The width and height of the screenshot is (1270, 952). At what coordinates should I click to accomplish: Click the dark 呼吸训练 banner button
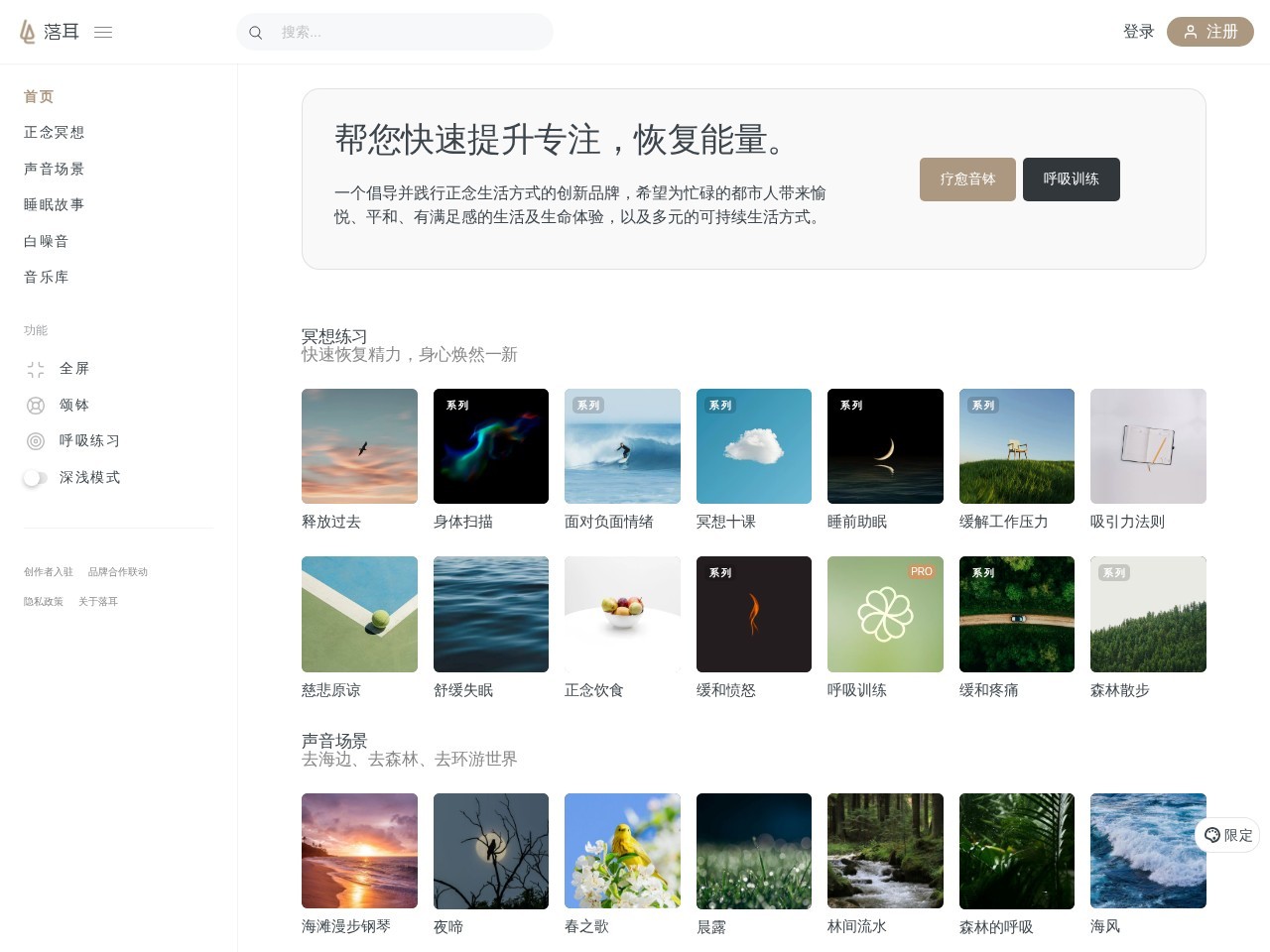[1072, 179]
